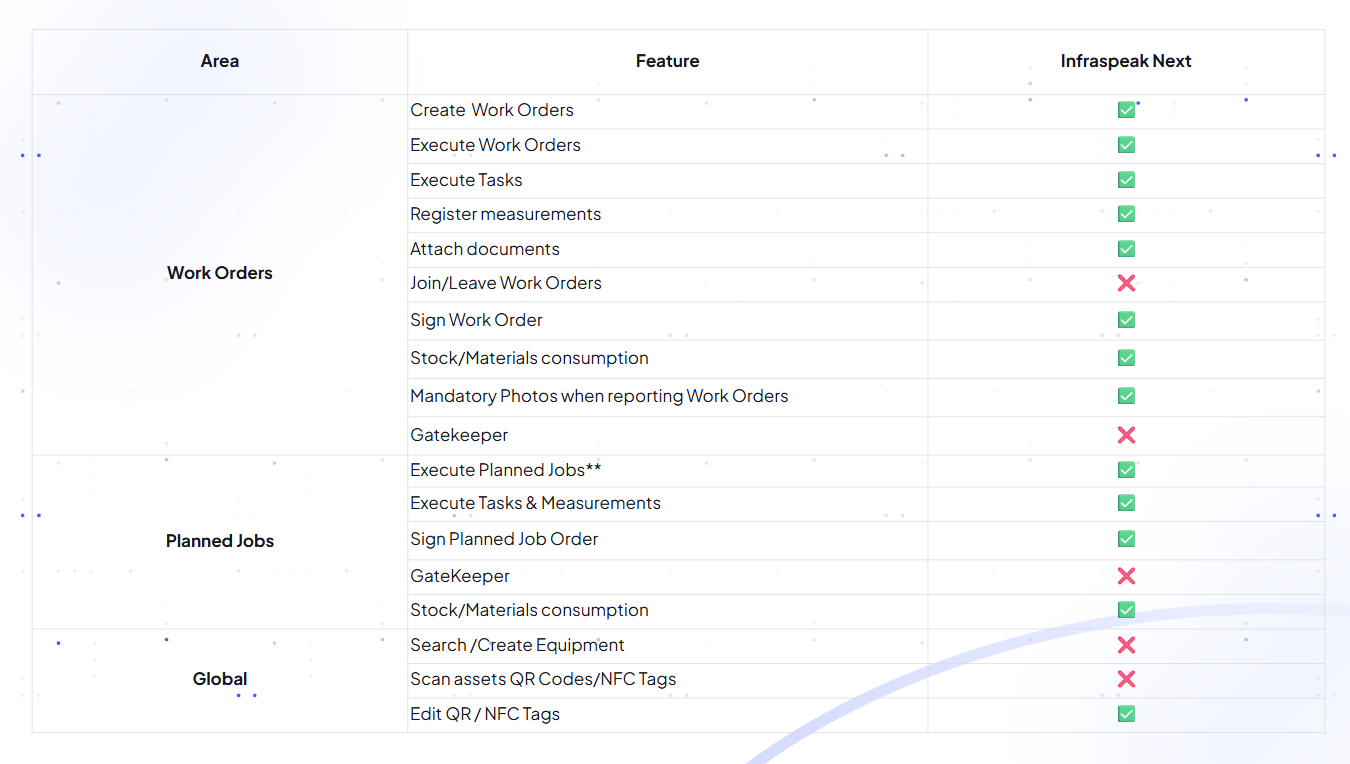The image size is (1350, 764).
Task: Click the green checkmark for Execute Work Orders
Action: 1126,145
